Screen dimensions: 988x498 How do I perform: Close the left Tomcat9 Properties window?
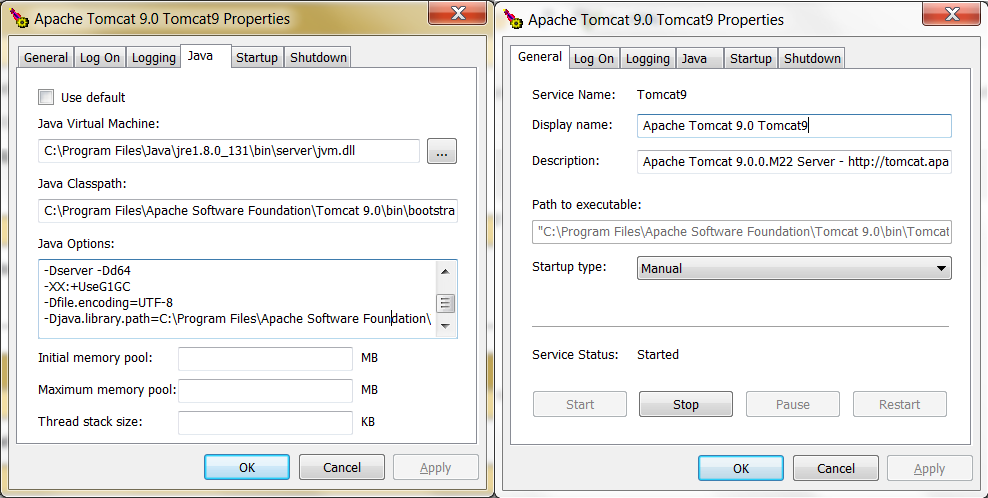pyautogui.click(x=458, y=14)
